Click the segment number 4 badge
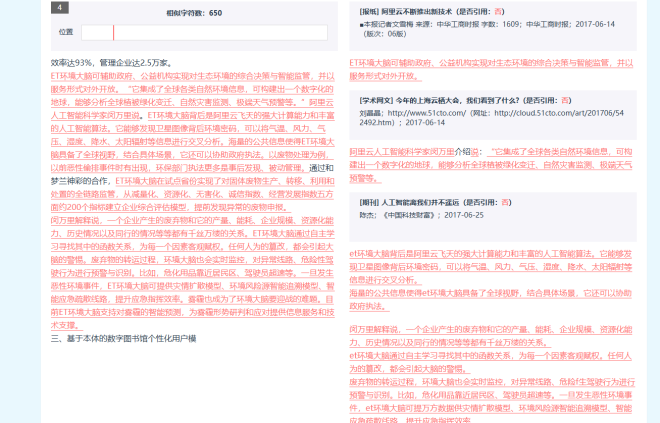 point(60,8)
